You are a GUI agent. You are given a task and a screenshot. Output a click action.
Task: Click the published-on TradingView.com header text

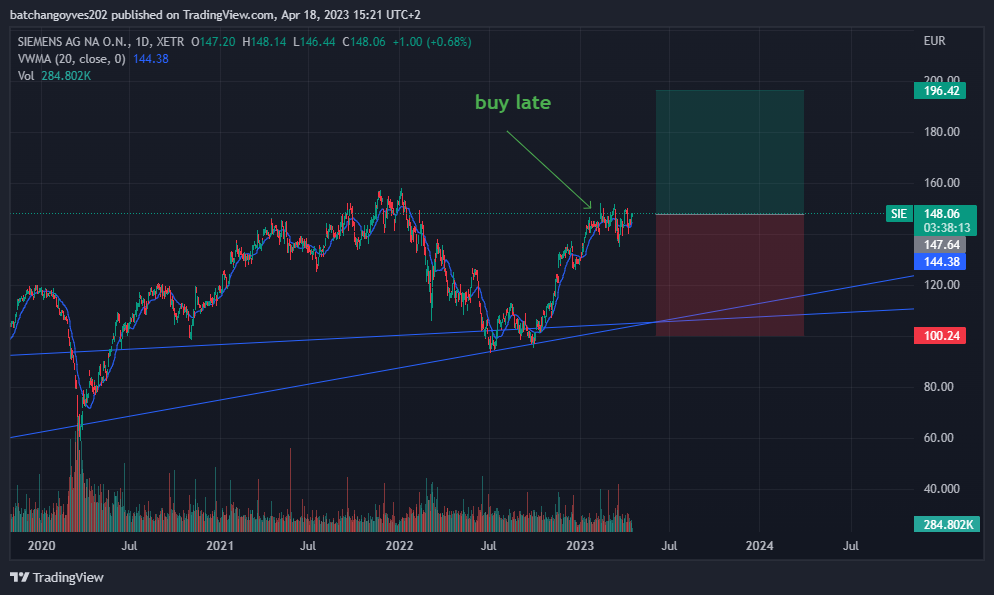pyautogui.click(x=215, y=15)
